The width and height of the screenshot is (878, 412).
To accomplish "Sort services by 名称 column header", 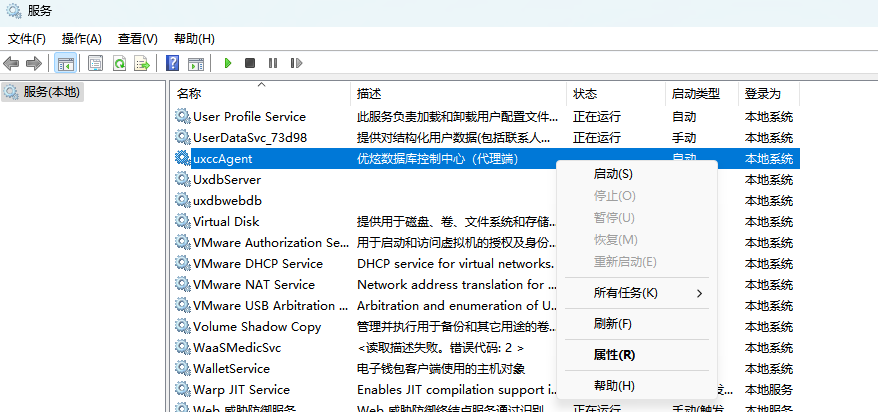I will click(189, 93).
